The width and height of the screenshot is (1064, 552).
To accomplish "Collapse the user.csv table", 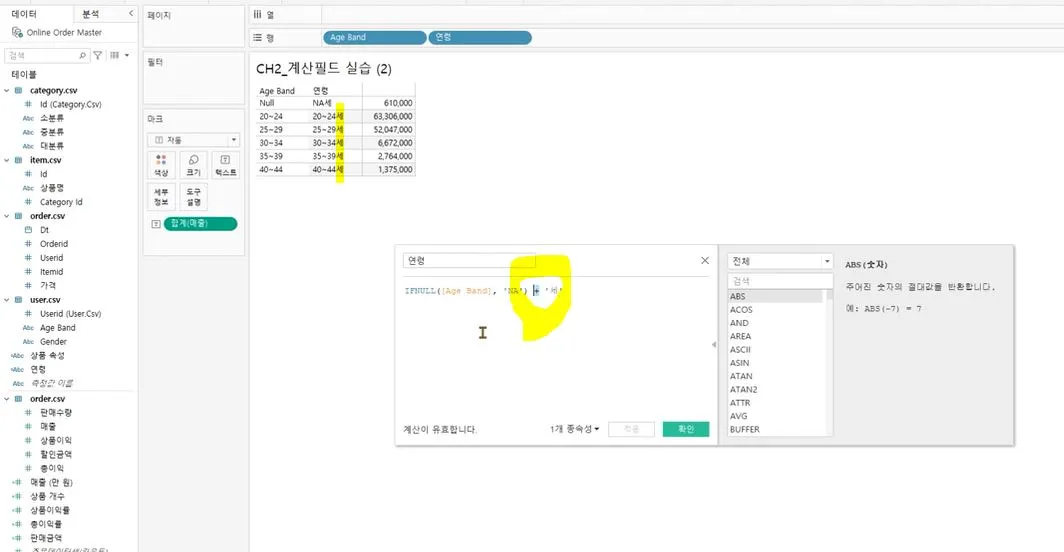I will 7,299.
